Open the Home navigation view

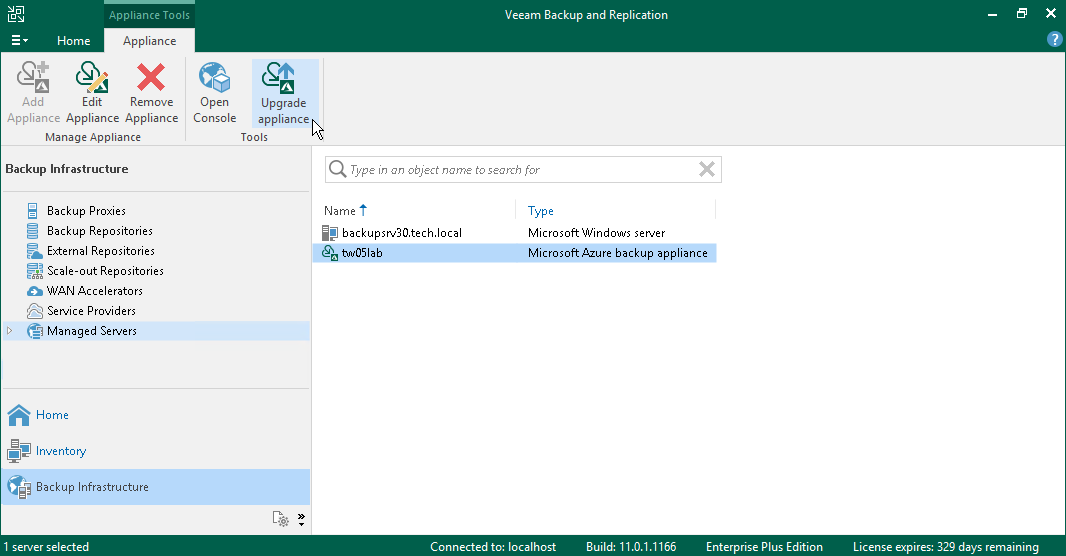pos(156,415)
